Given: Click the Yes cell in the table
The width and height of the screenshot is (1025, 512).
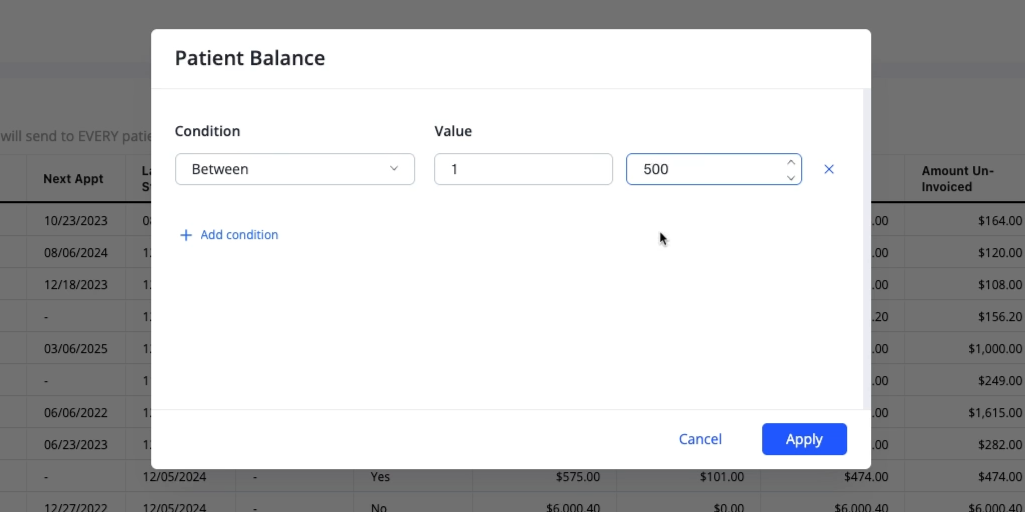Looking at the screenshot, I should coord(380,477).
